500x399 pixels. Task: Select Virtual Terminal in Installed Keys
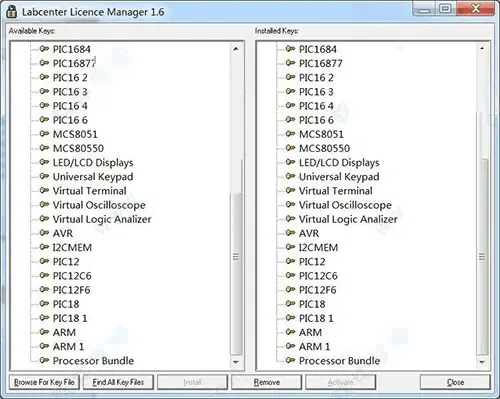pos(336,191)
